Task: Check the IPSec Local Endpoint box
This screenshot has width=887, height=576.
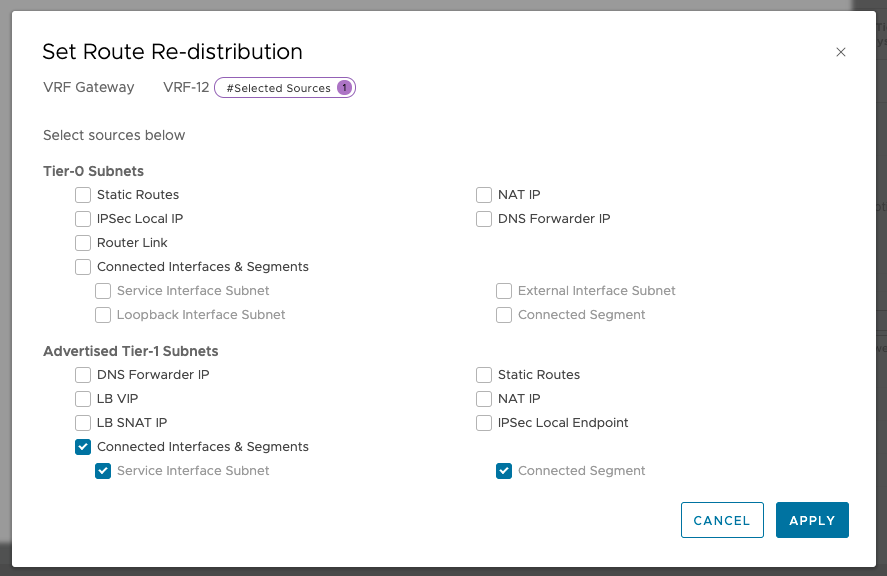Action: tap(484, 423)
